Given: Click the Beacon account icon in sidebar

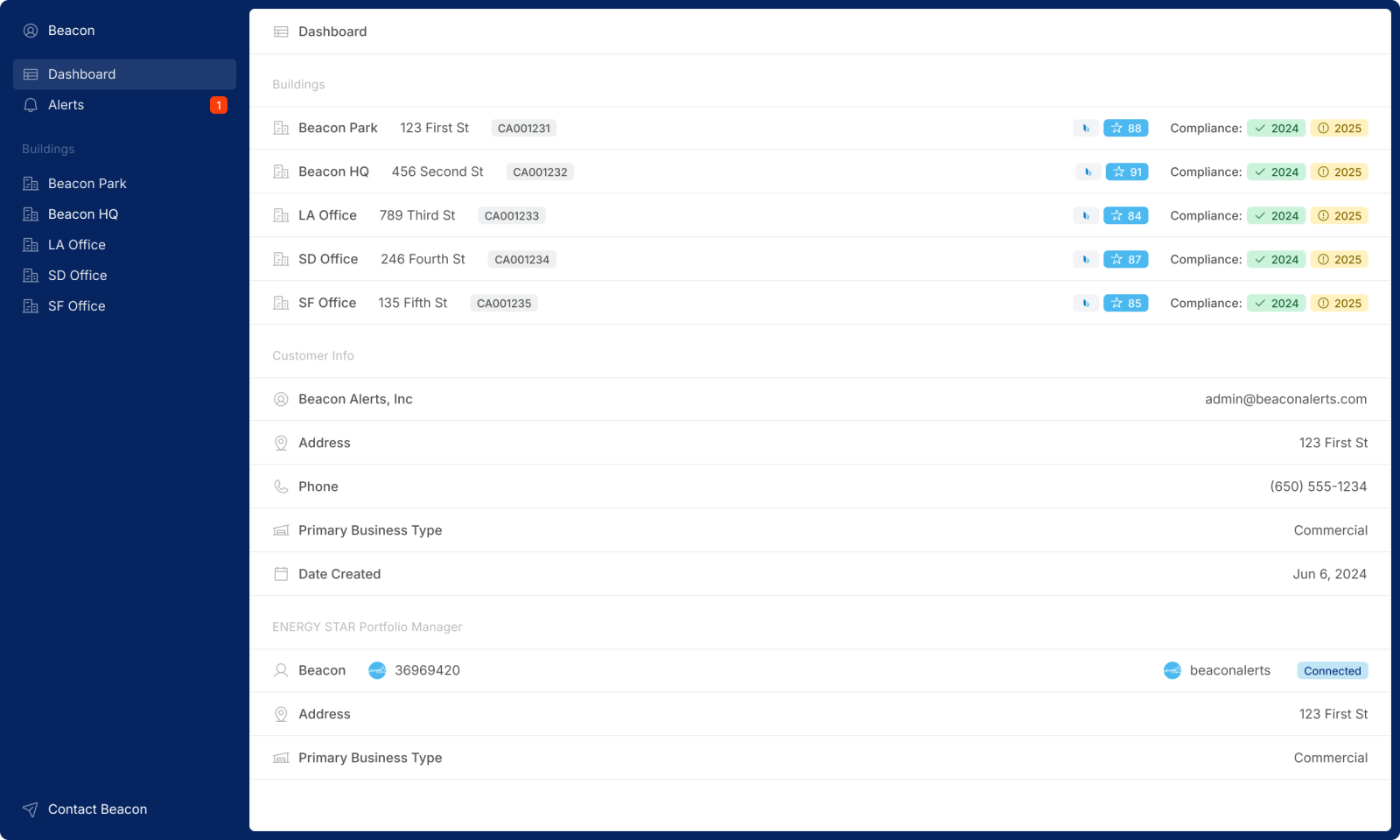Looking at the screenshot, I should coord(31,31).
